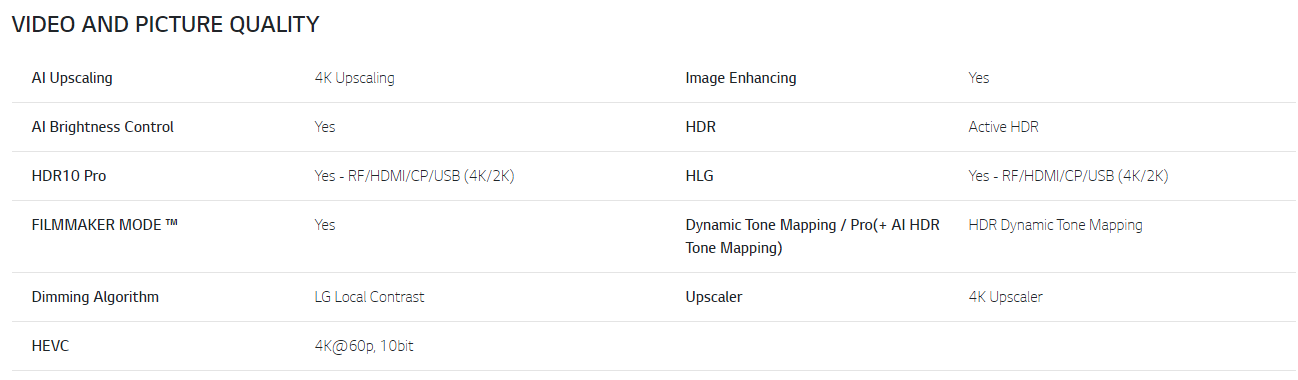Select the HDR Dynamic Tone Mapping value
Screen dimensions: 1298x380
point(1056,225)
